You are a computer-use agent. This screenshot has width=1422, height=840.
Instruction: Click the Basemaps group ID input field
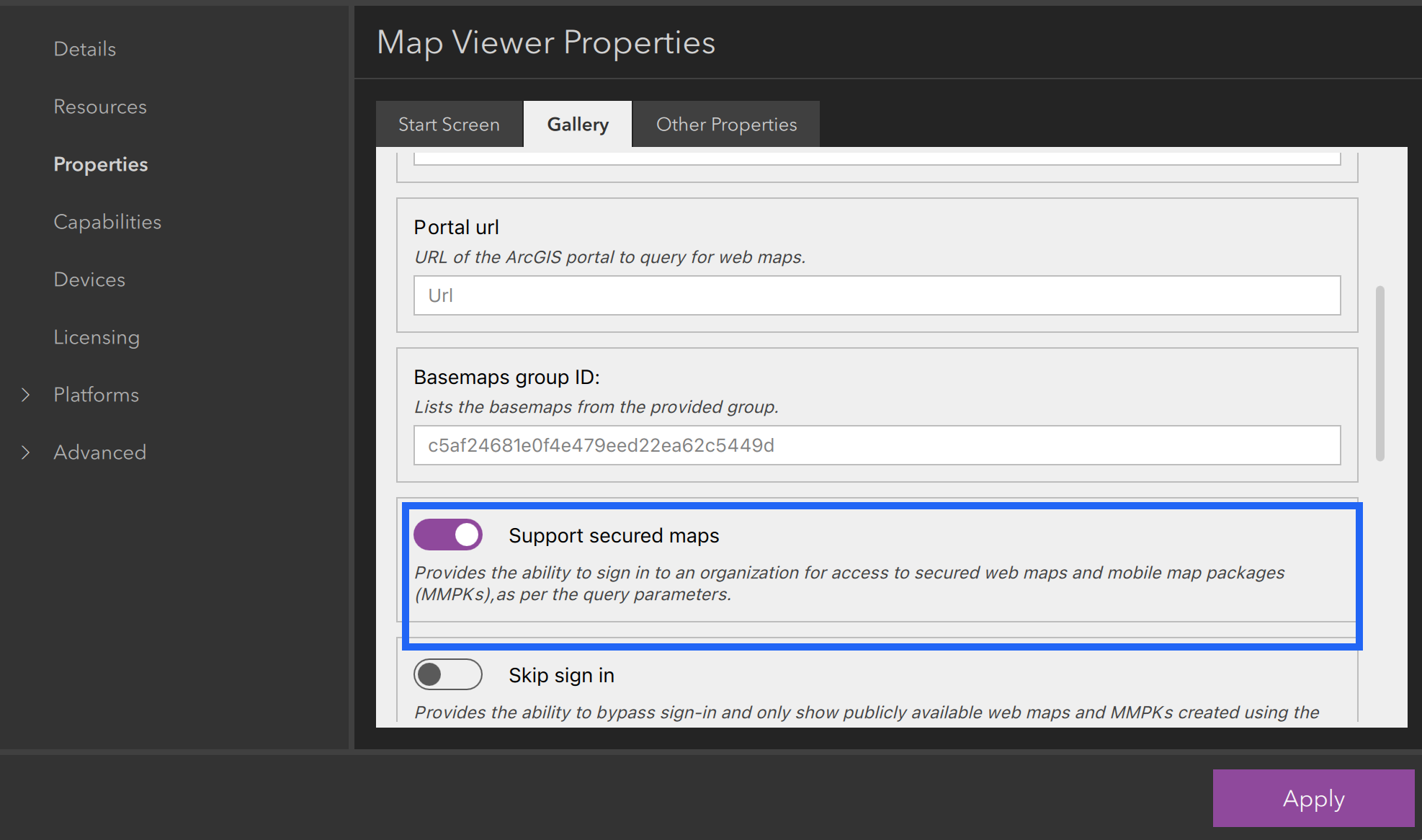(x=876, y=445)
